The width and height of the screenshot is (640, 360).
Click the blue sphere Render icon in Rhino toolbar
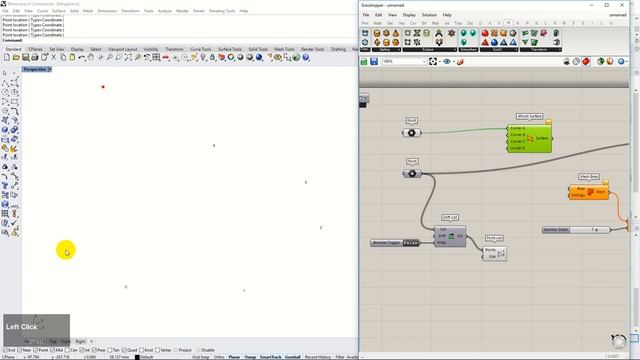pos(259,58)
